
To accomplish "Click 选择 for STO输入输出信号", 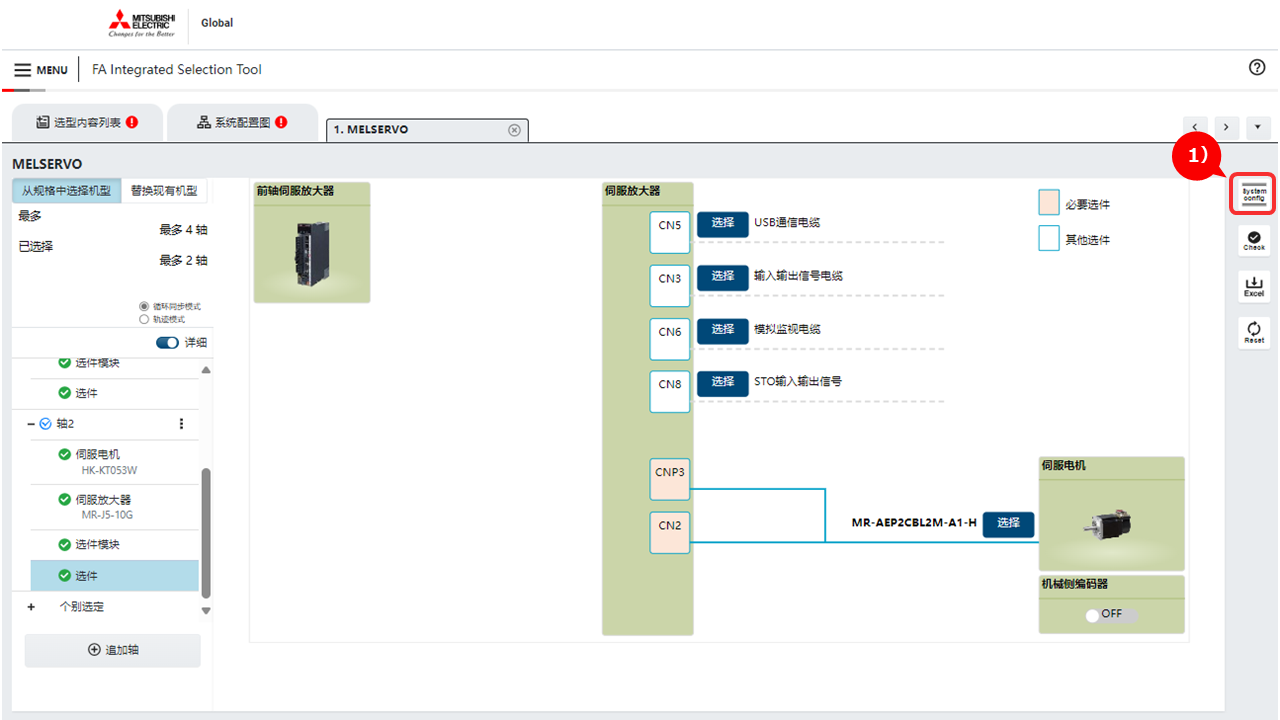I will tap(723, 383).
